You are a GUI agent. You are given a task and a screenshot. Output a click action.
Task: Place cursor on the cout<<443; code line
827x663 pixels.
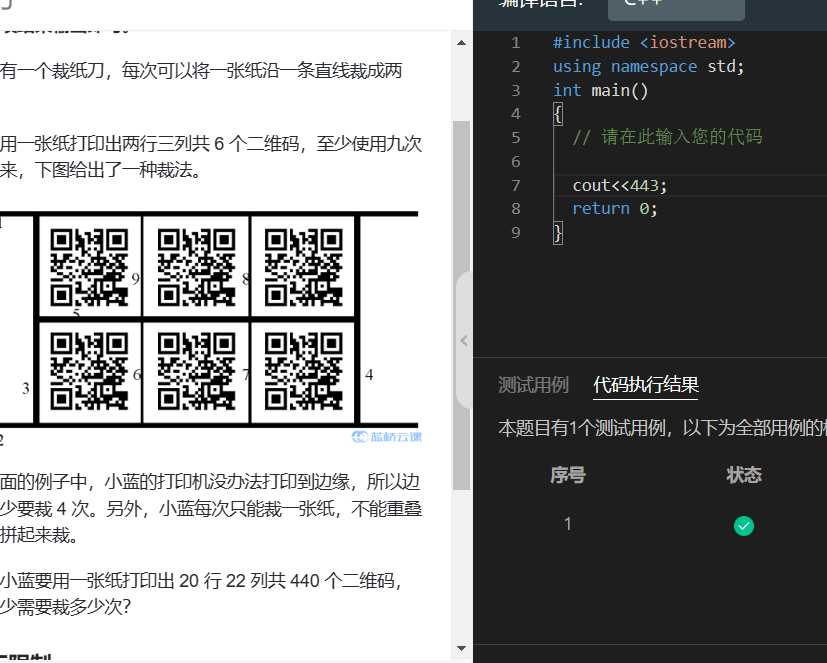coord(620,186)
